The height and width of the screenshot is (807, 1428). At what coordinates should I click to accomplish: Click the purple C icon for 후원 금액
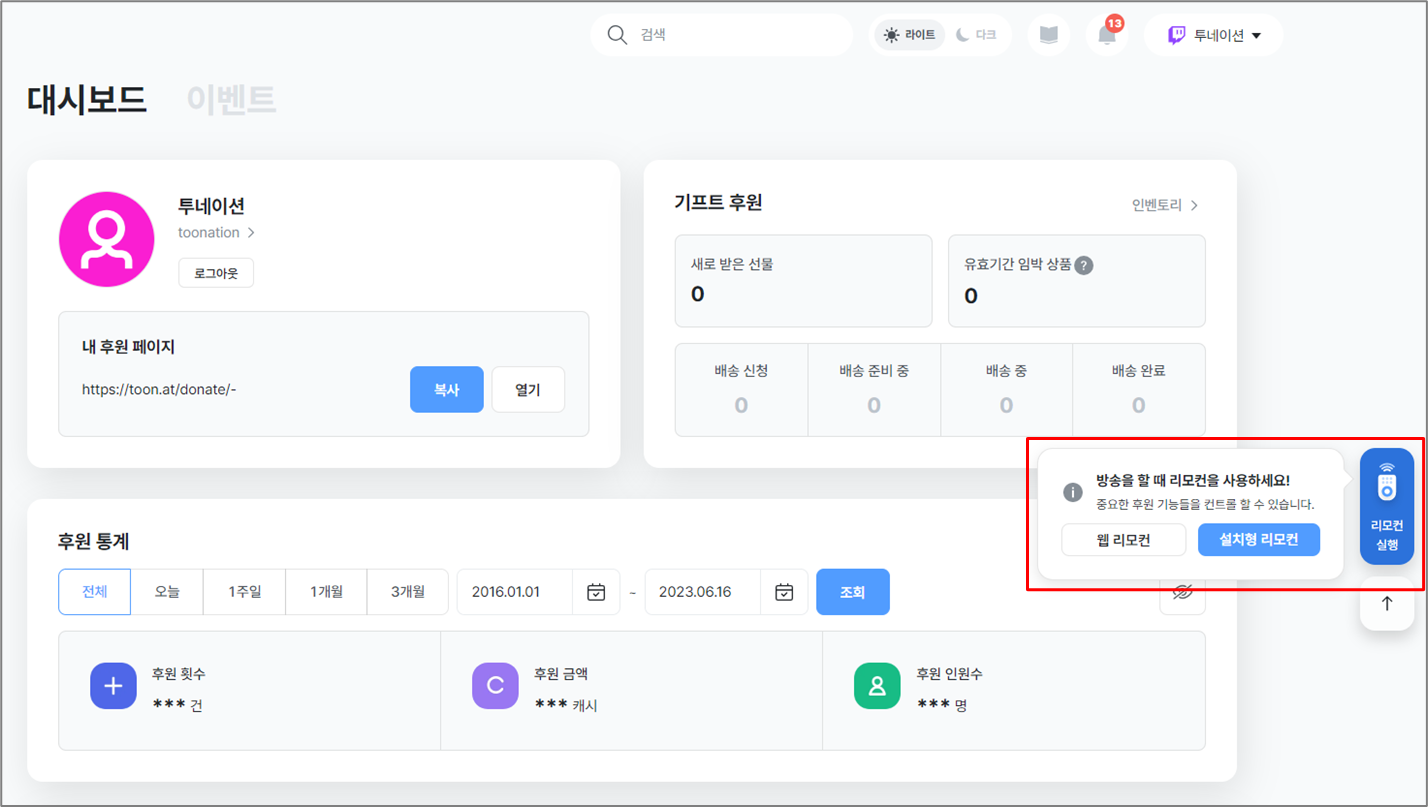tap(495, 686)
